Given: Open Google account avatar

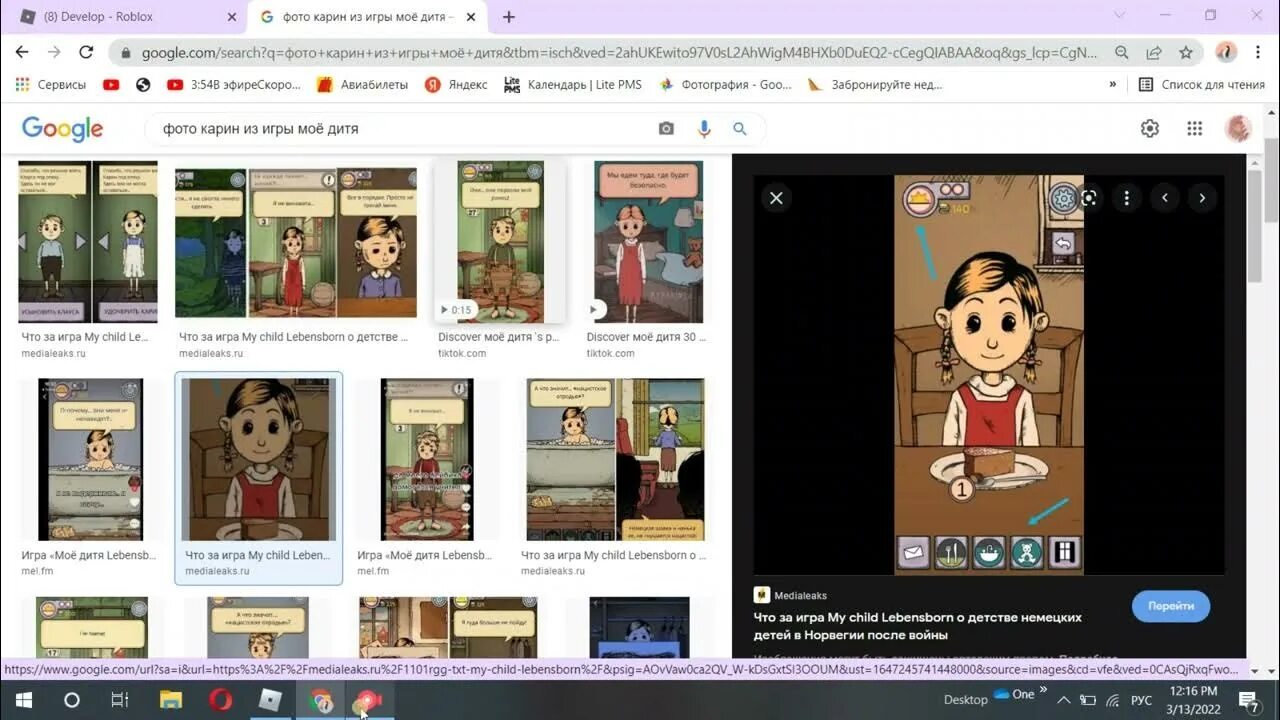Looking at the screenshot, I should pos(1238,128).
